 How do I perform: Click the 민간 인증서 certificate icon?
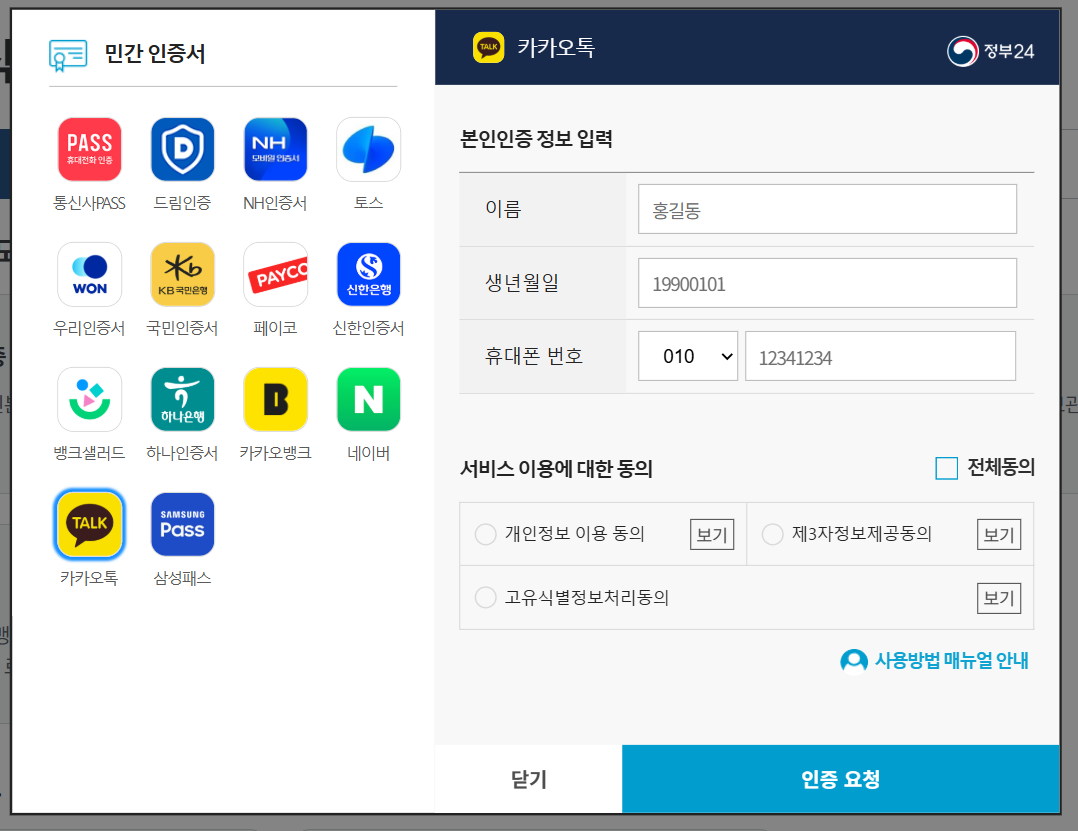pyautogui.click(x=68, y=55)
